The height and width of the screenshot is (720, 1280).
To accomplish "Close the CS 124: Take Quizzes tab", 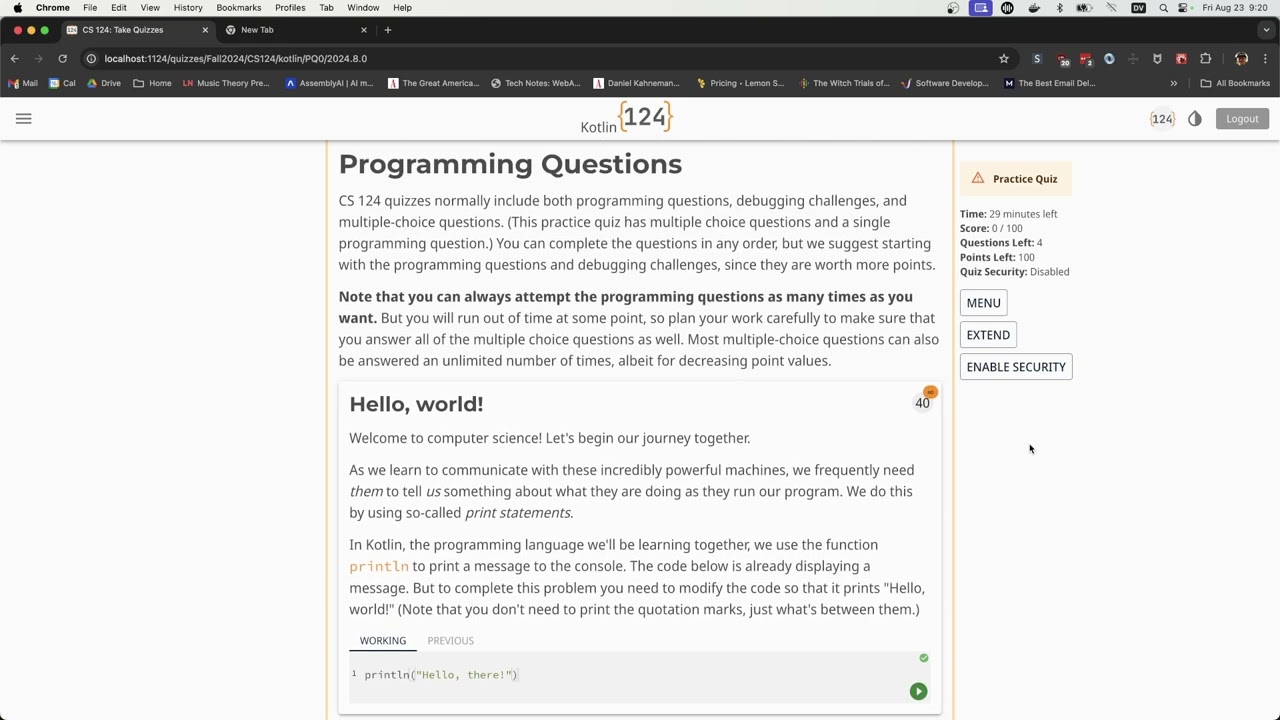I will click(205, 30).
